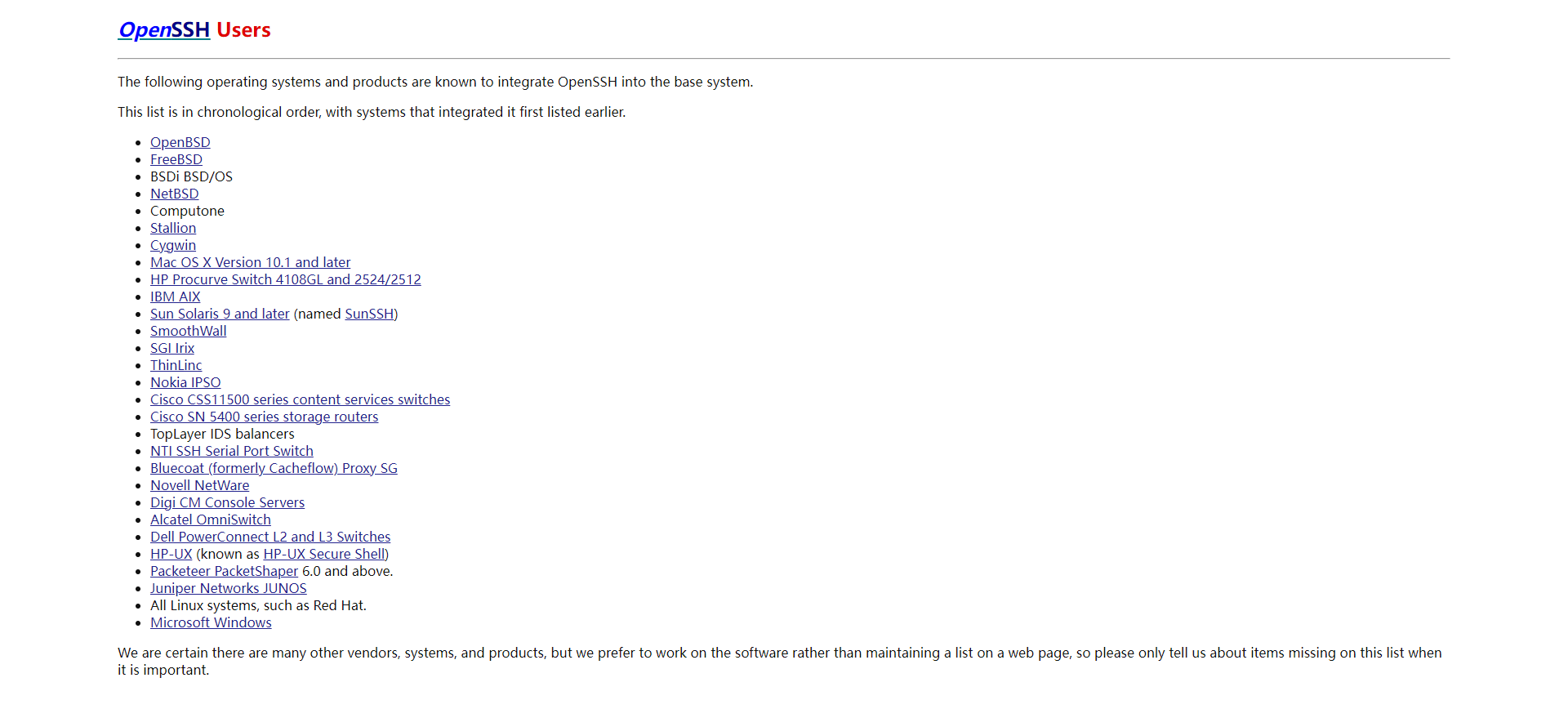Viewport: 1568px width, 718px height.
Task: Open the SGI Irix link
Action: (x=171, y=348)
